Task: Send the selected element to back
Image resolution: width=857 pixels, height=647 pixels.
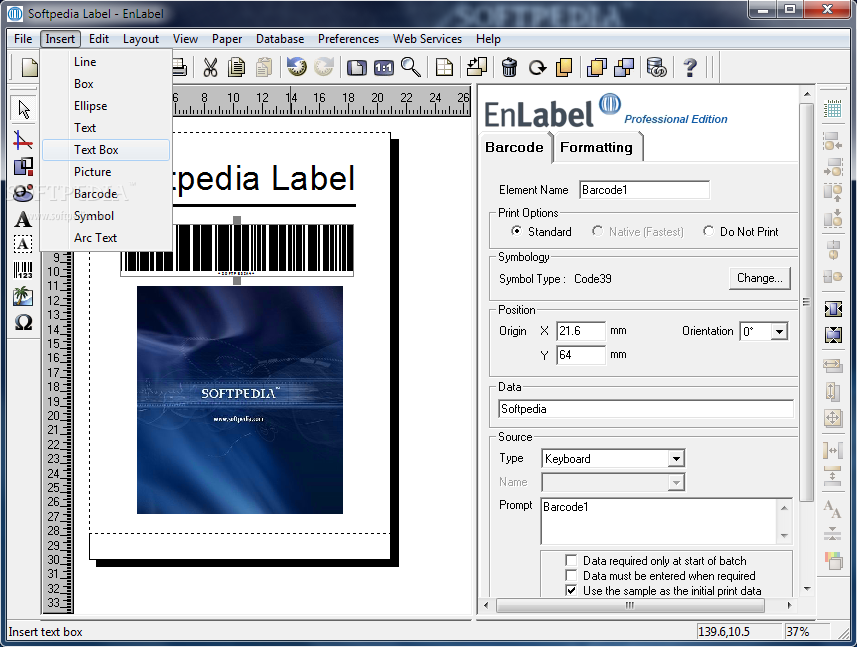Action: point(624,67)
